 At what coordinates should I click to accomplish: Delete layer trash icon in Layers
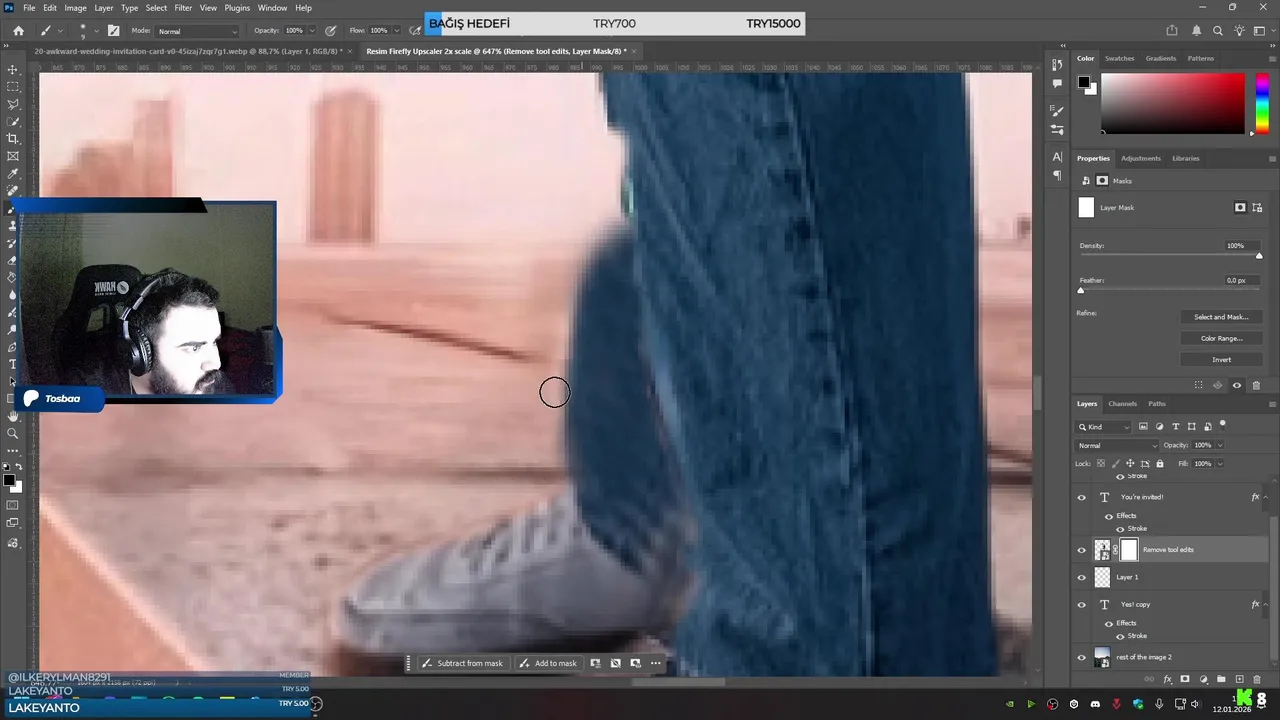(x=1257, y=679)
